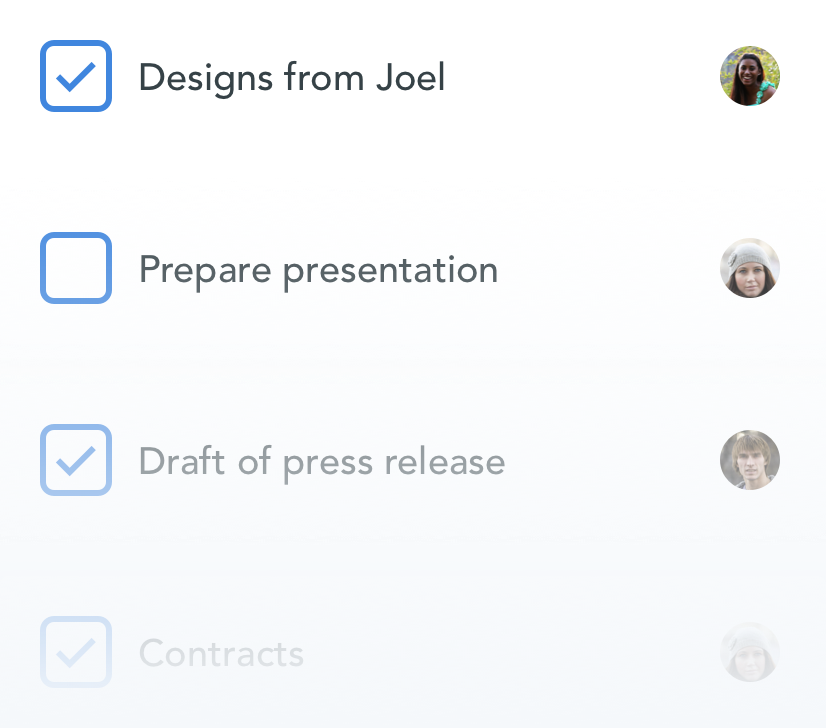Select the Prepare presentation row
826x728 pixels.
point(413,268)
